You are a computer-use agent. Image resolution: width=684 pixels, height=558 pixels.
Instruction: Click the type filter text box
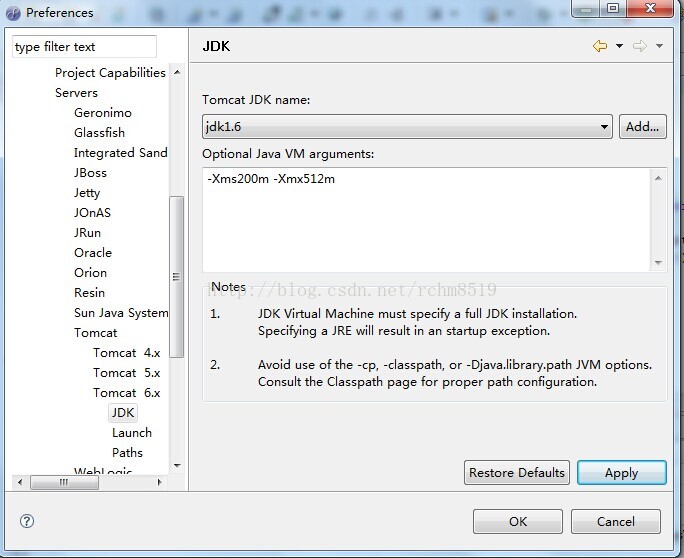tap(84, 47)
